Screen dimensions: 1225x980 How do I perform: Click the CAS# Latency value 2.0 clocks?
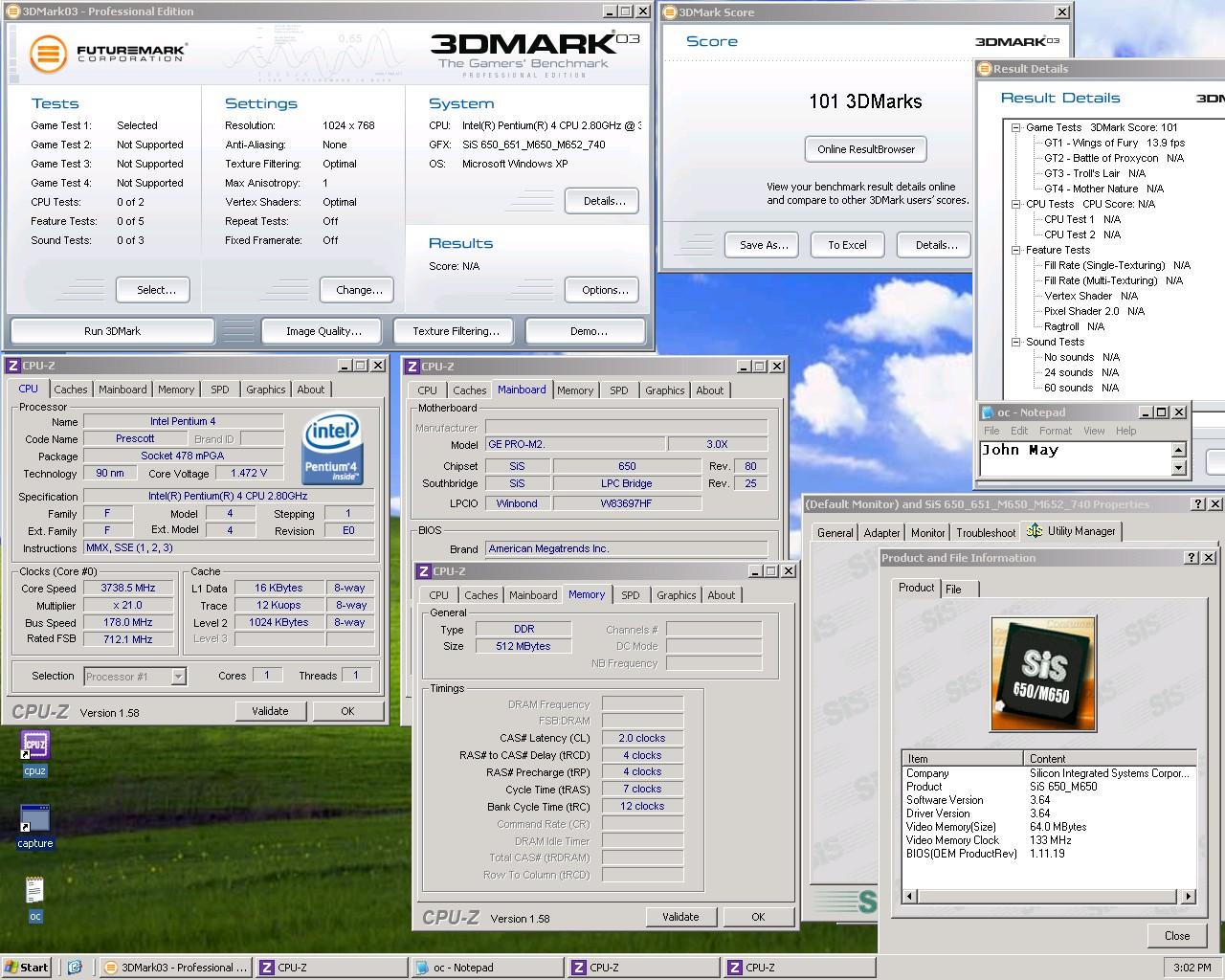(x=642, y=738)
